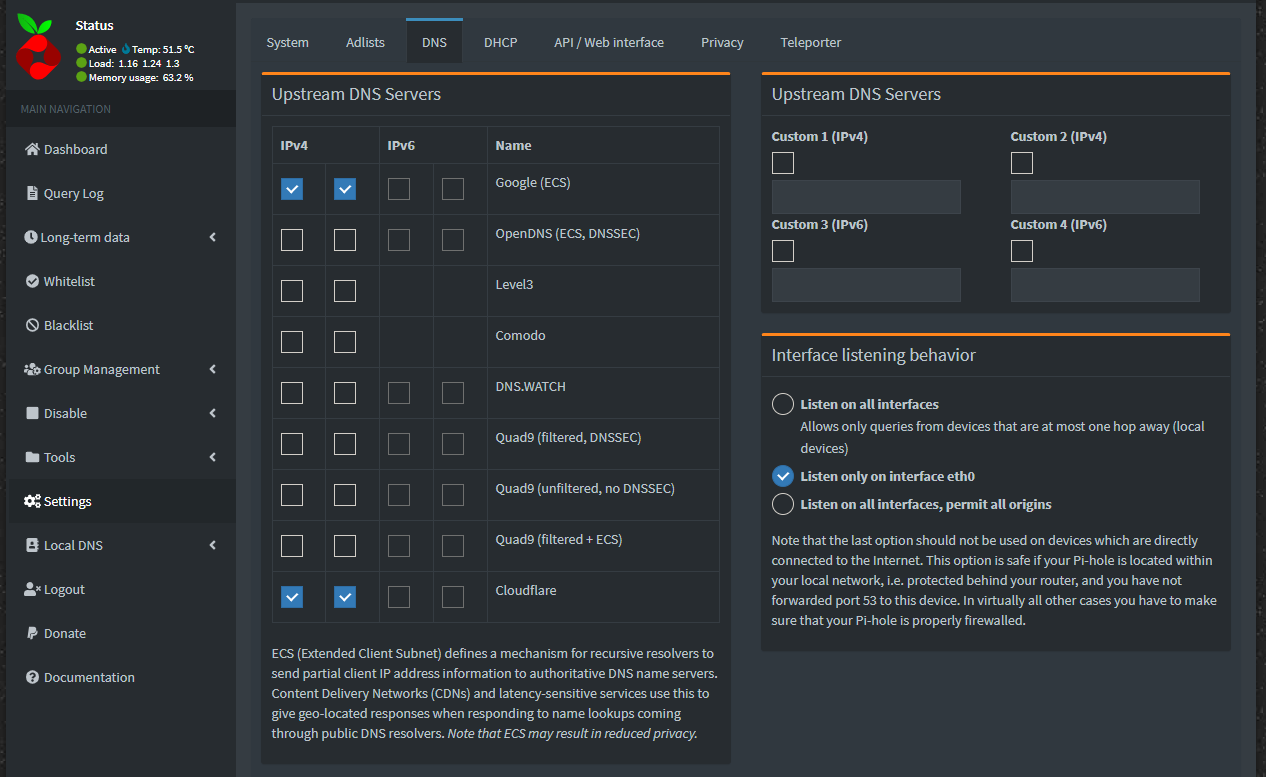The image size is (1266, 777).
Task: Uncheck Google second IPv4 checkbox
Action: [x=345, y=189]
